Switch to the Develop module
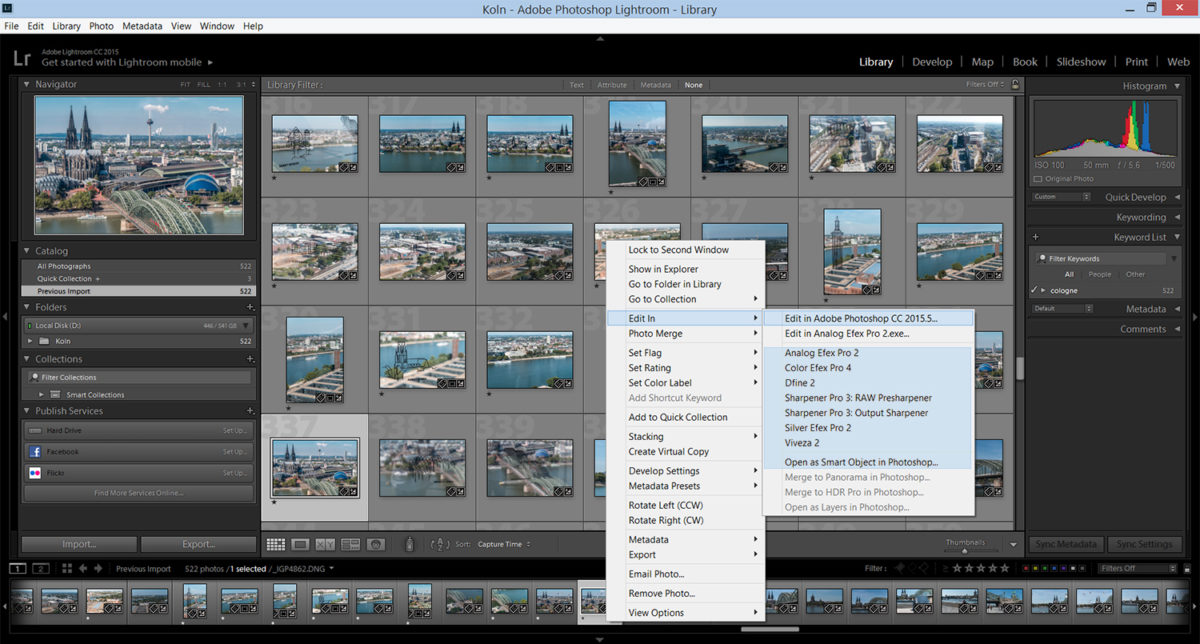Image resolution: width=1200 pixels, height=644 pixels. tap(932, 62)
